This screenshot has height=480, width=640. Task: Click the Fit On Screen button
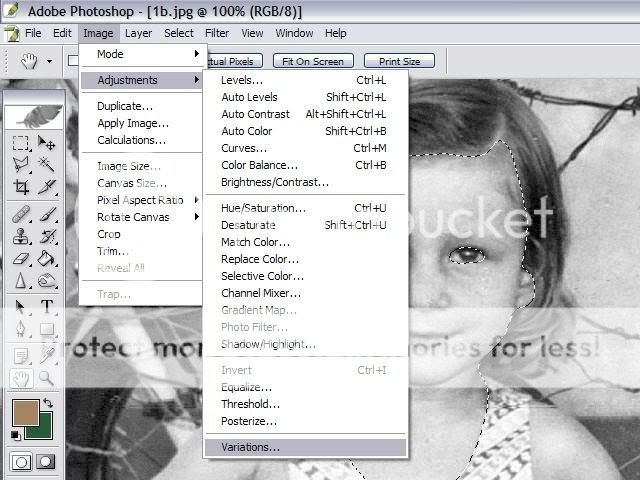coord(313,61)
